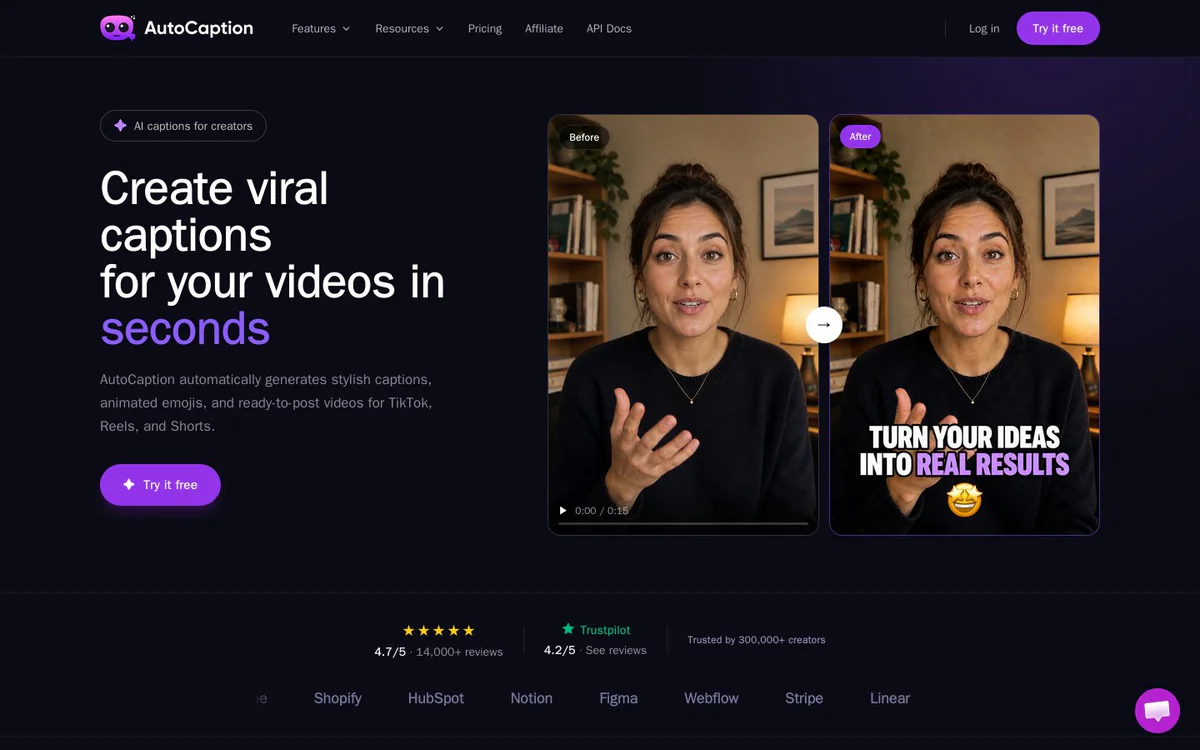Click the HubSpot logo text

tap(436, 698)
